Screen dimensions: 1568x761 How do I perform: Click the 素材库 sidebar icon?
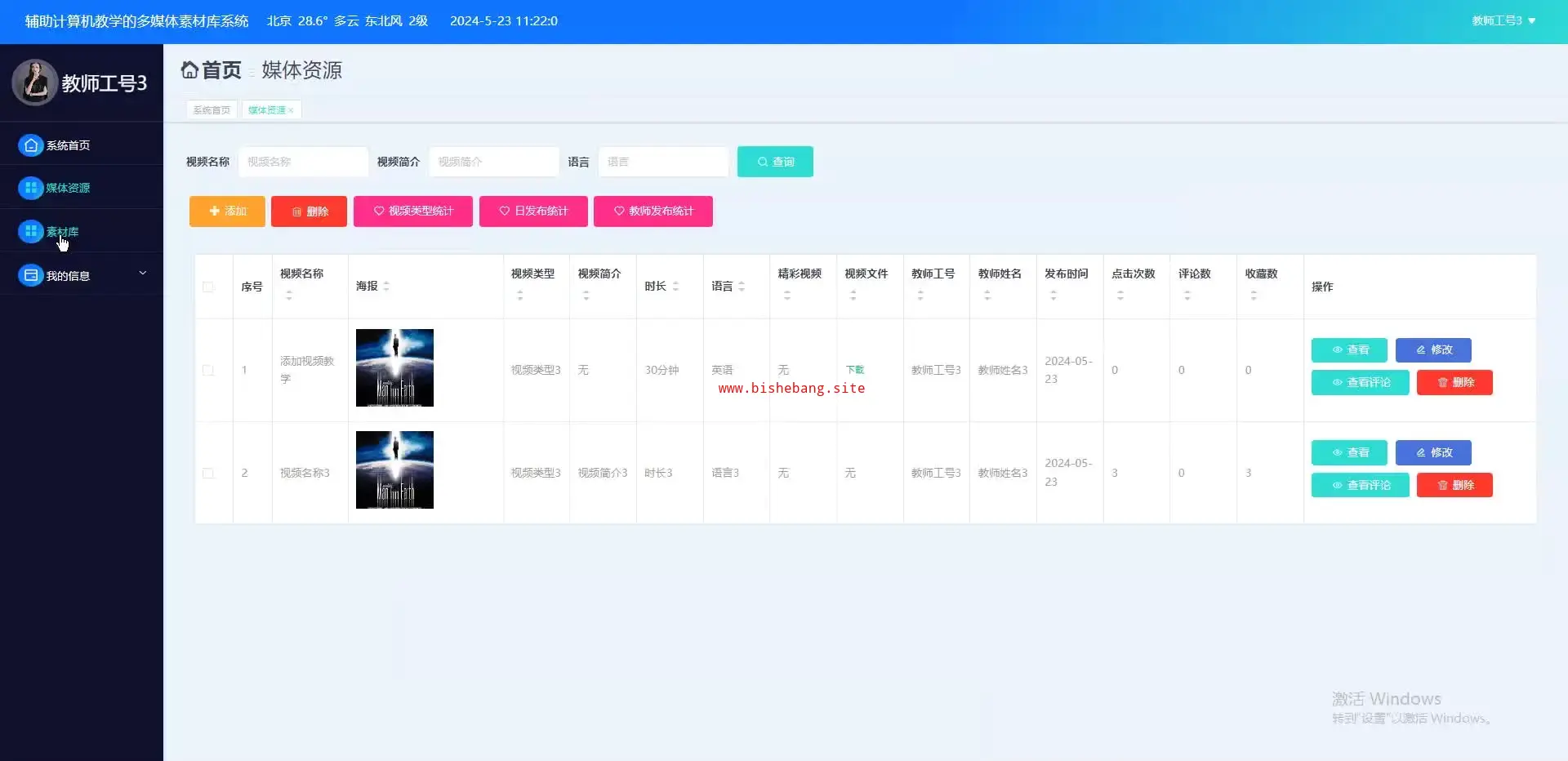click(x=31, y=232)
